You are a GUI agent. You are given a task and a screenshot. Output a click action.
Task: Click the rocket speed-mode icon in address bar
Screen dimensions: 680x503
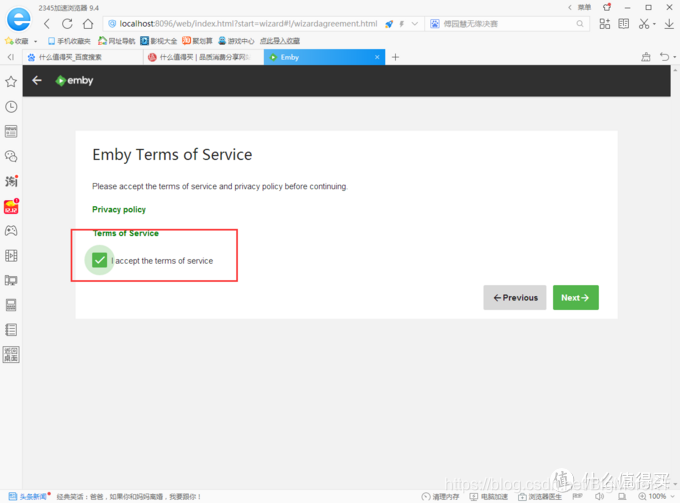pyautogui.click(x=389, y=24)
